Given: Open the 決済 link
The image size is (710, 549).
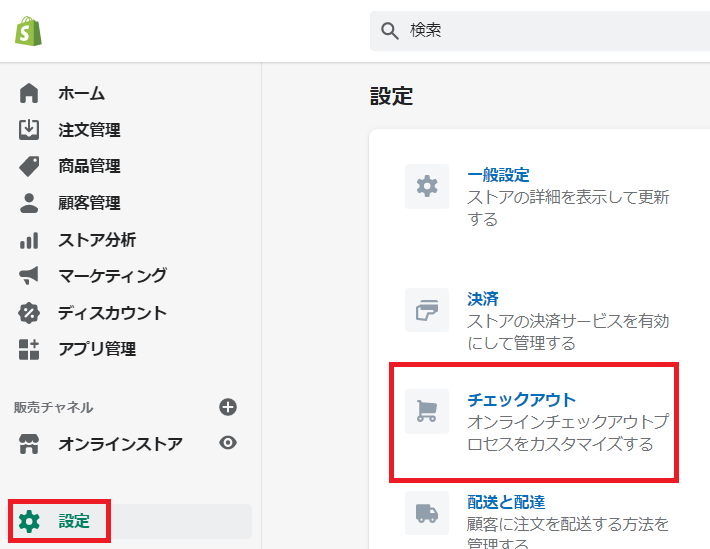Looking at the screenshot, I should [483, 299].
